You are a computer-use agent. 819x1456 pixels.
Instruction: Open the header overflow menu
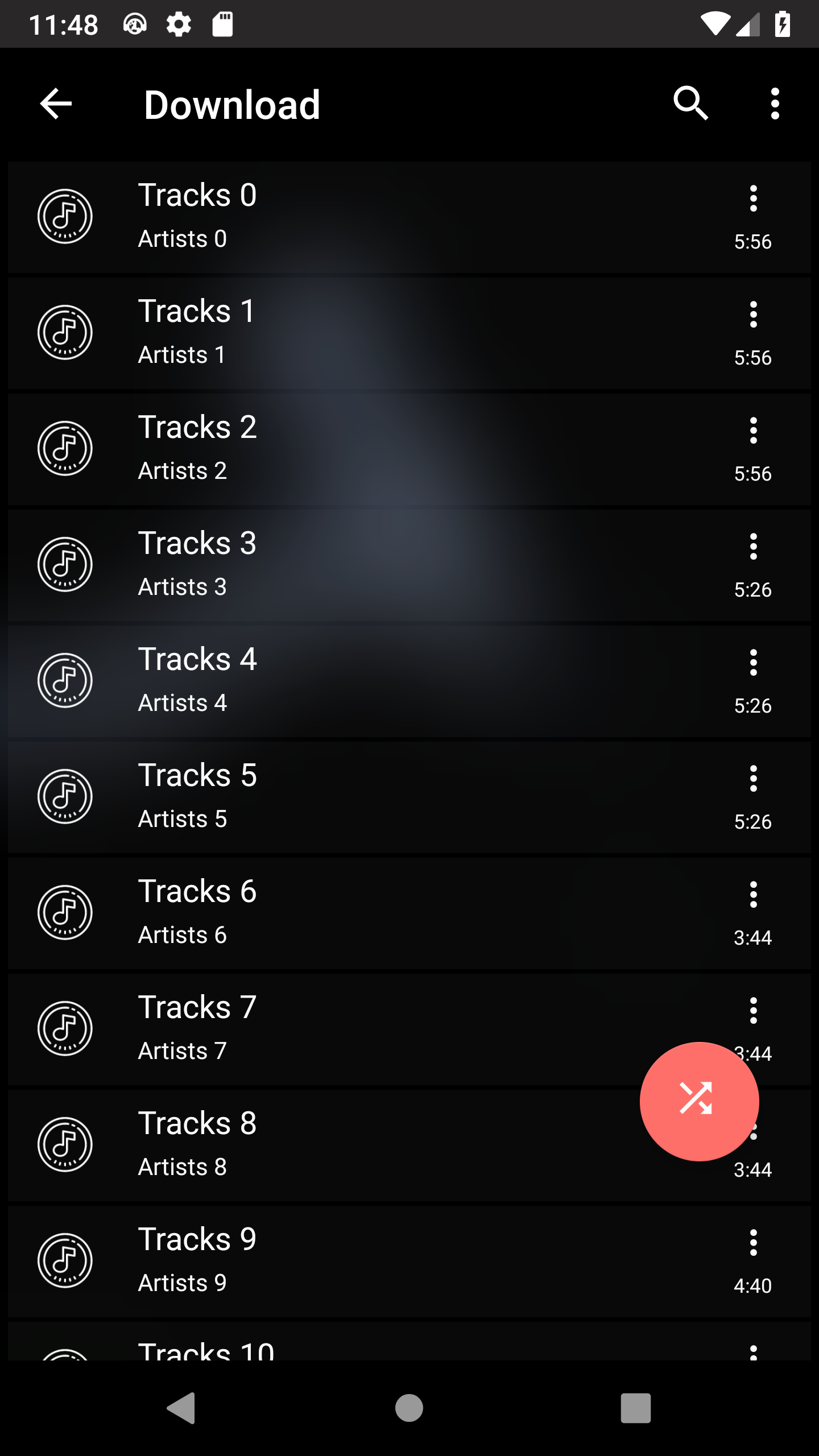coord(775,104)
